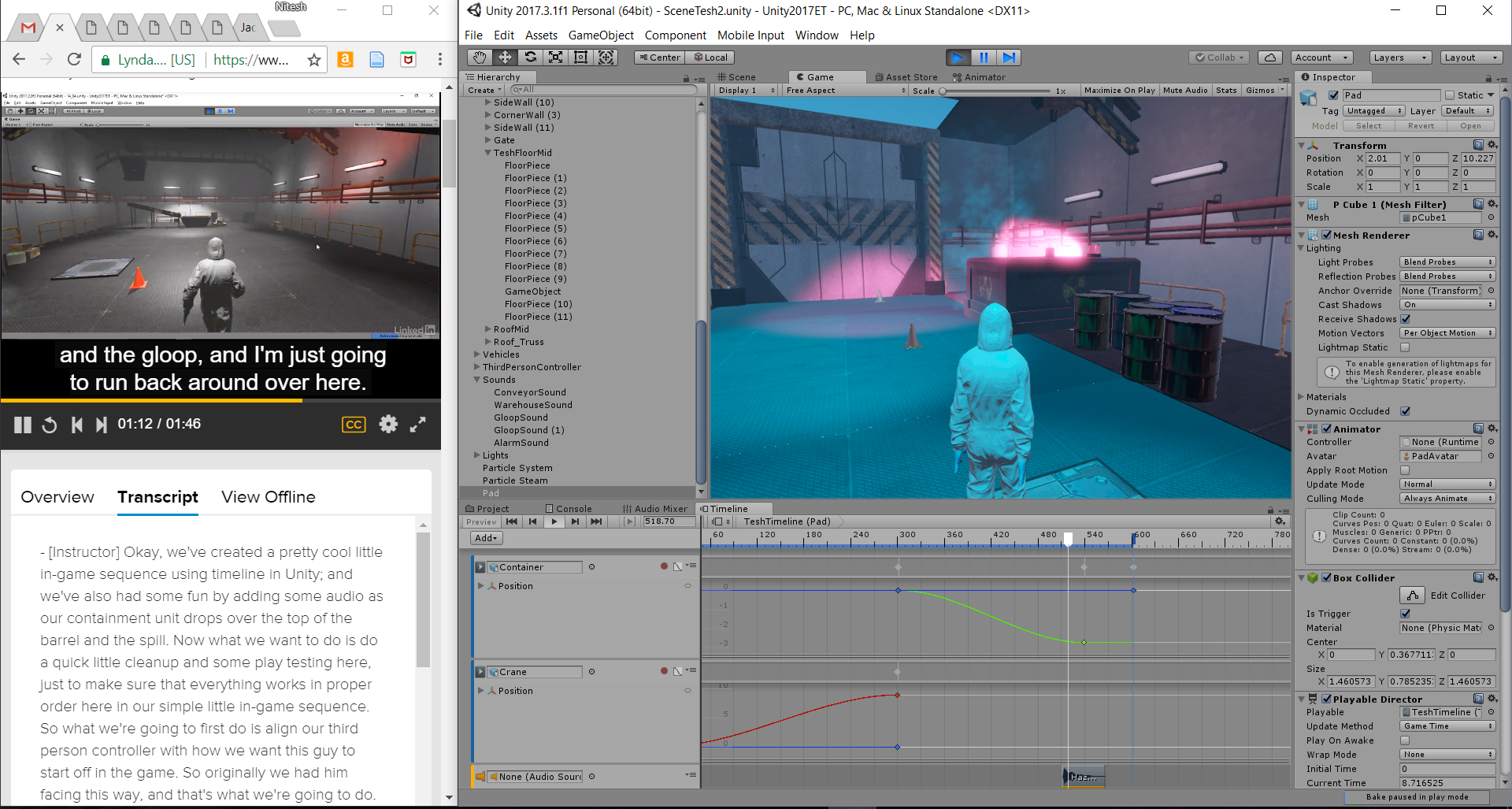Image resolution: width=1512 pixels, height=809 pixels.
Task: Click the timeline playhead marker
Action: coord(1068,539)
